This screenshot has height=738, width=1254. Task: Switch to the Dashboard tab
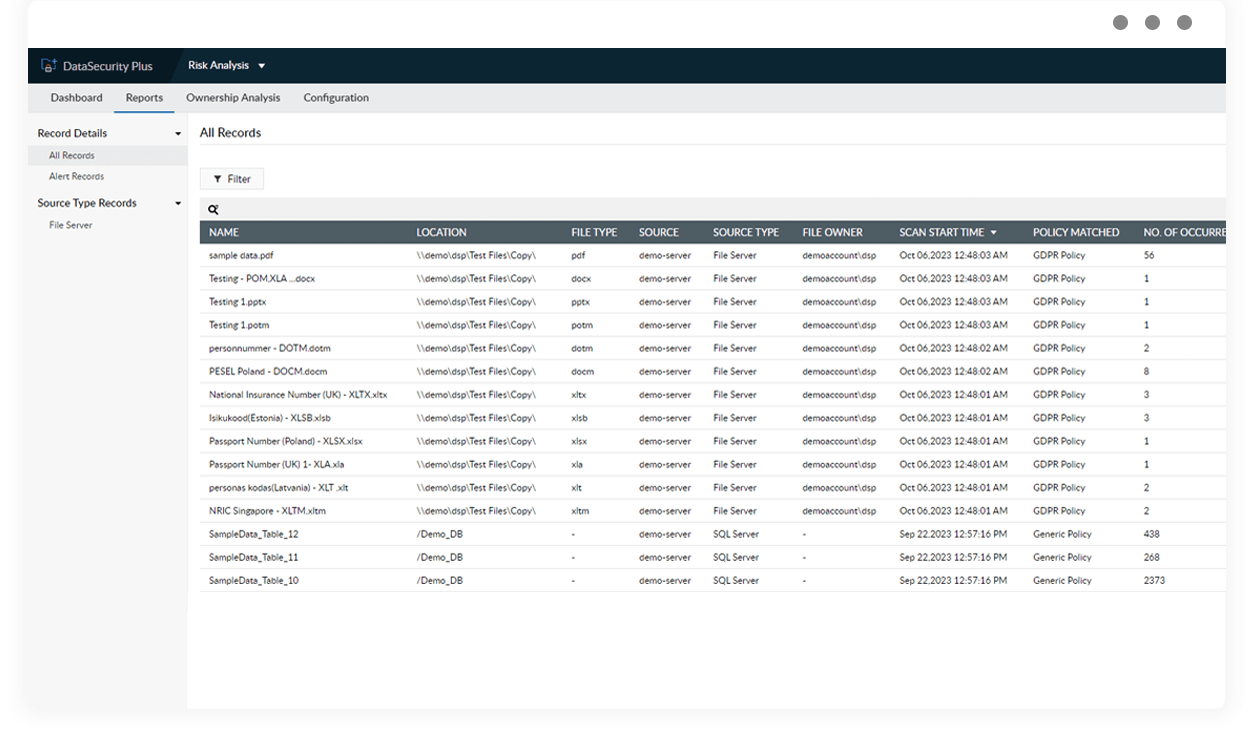[76, 97]
